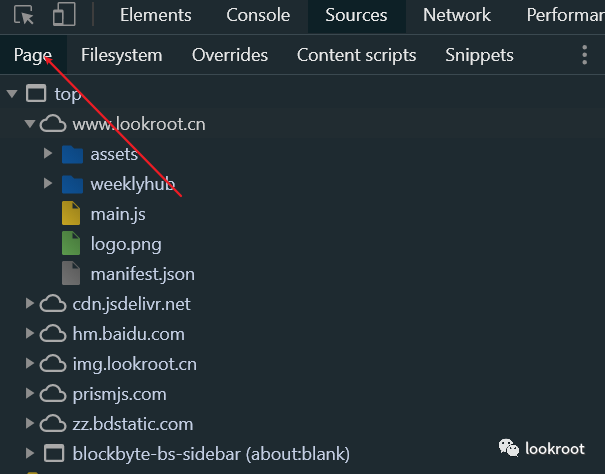Open the Network tab
Image resolution: width=605 pixels, height=474 pixels.
(457, 15)
